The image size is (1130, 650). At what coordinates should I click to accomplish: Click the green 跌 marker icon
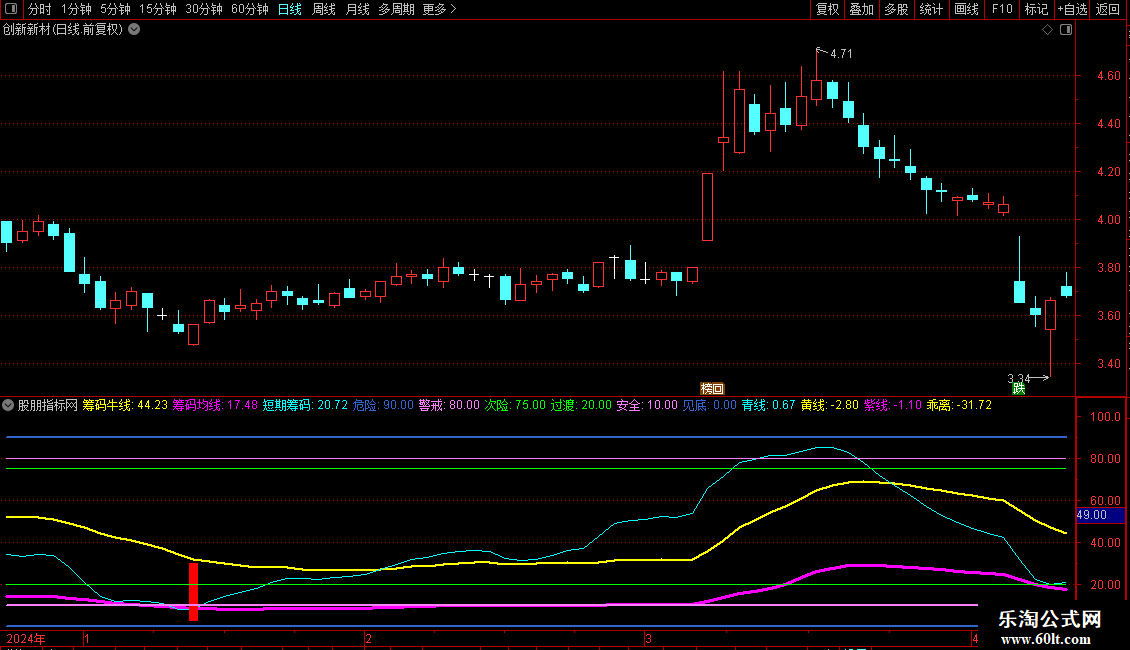[1018, 388]
